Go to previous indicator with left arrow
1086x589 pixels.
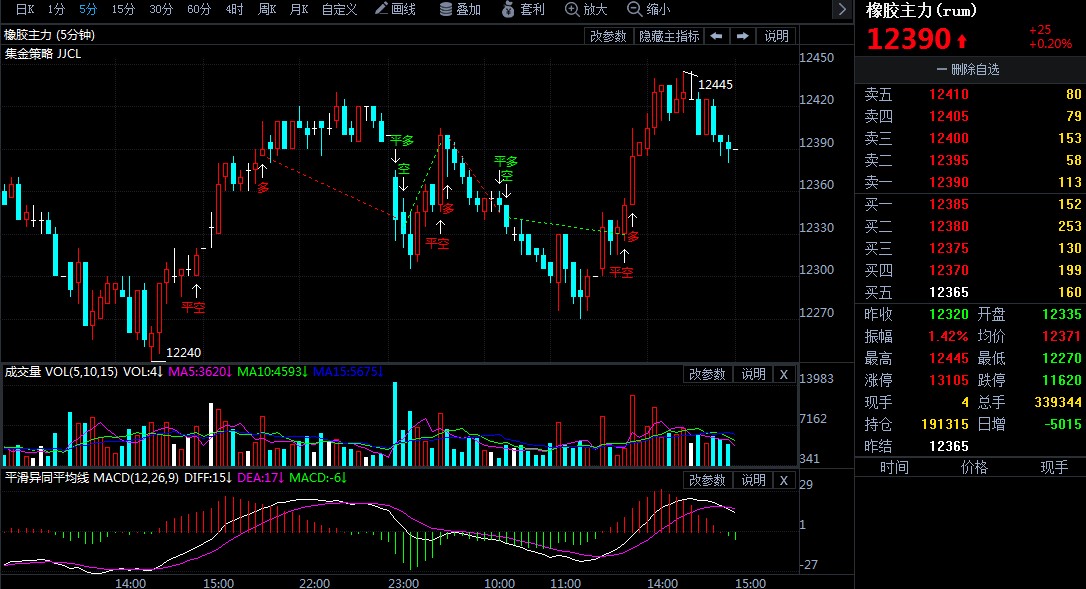point(717,36)
